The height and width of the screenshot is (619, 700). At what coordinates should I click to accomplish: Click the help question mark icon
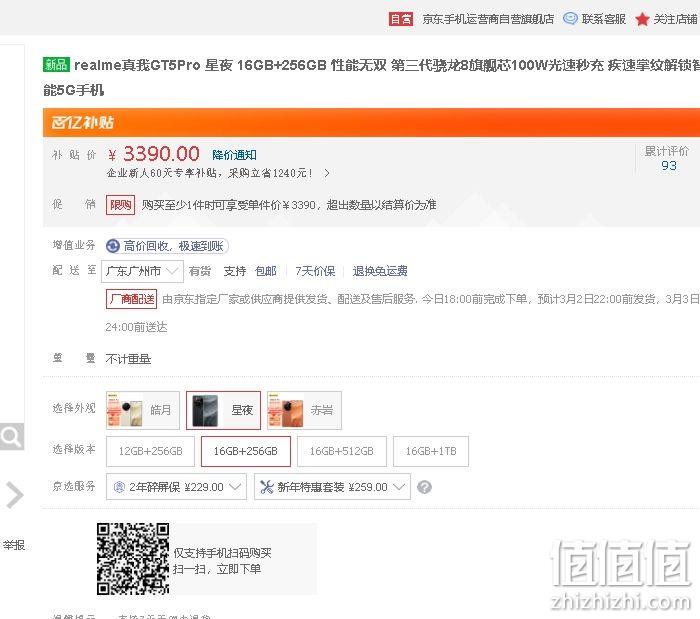point(424,487)
